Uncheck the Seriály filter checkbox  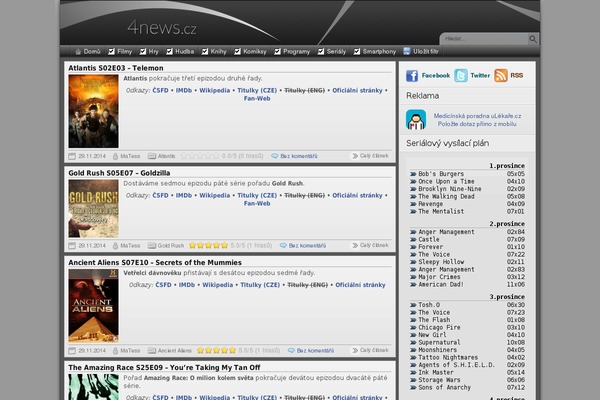pyautogui.click(x=321, y=51)
